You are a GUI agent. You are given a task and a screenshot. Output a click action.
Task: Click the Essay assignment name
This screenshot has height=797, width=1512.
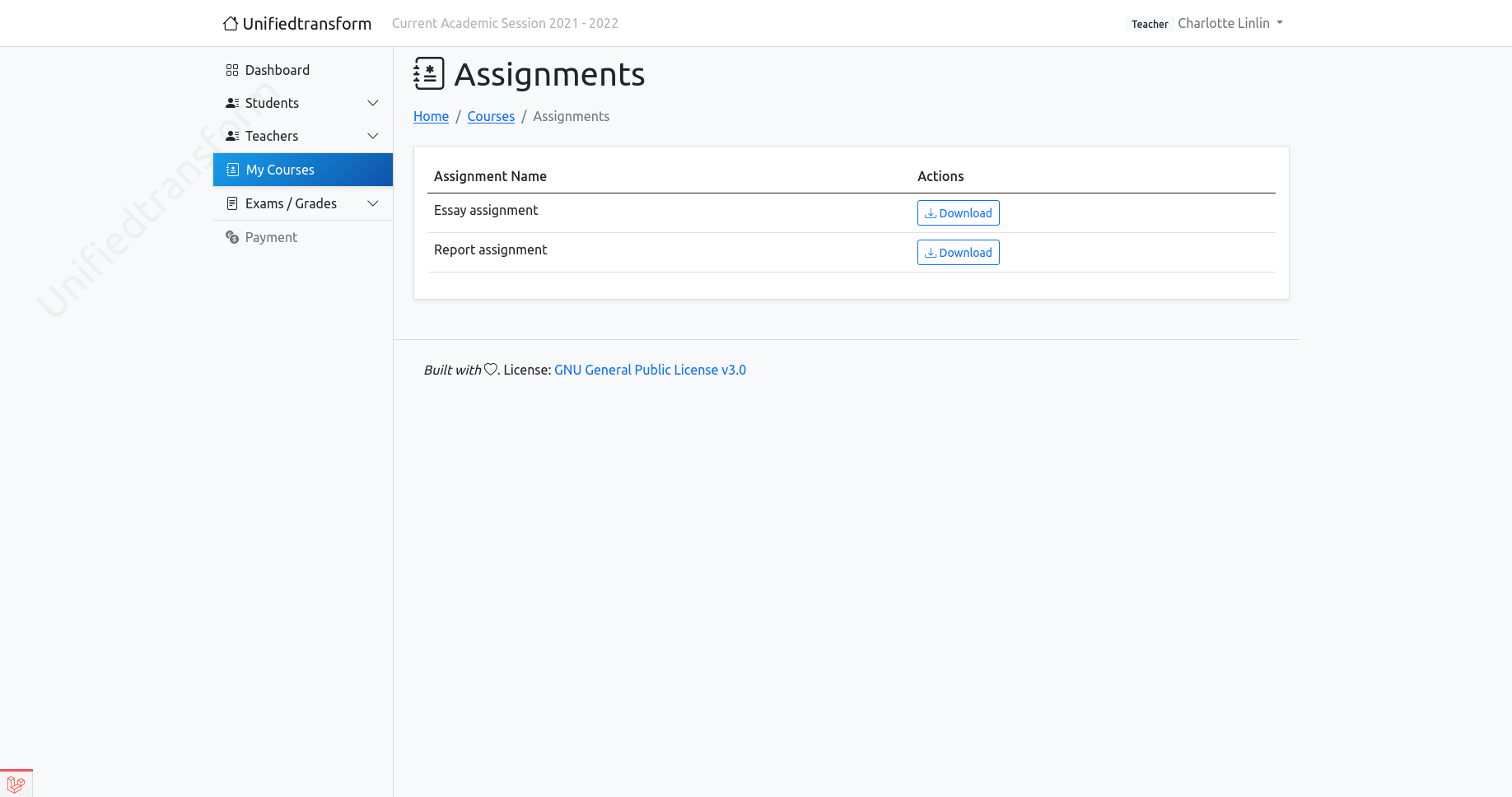(x=486, y=210)
